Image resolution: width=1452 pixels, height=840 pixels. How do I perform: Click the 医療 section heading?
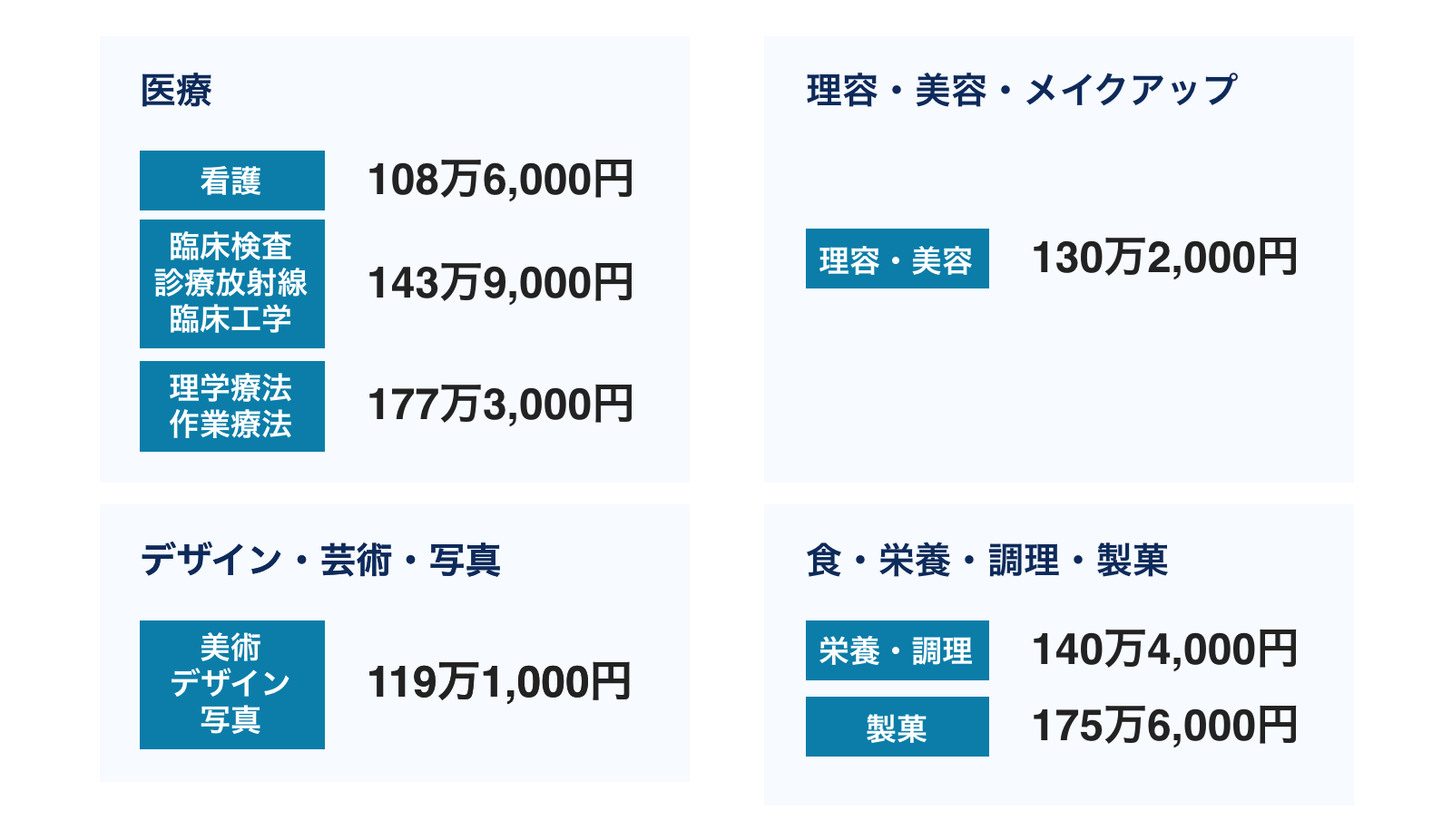(x=176, y=91)
